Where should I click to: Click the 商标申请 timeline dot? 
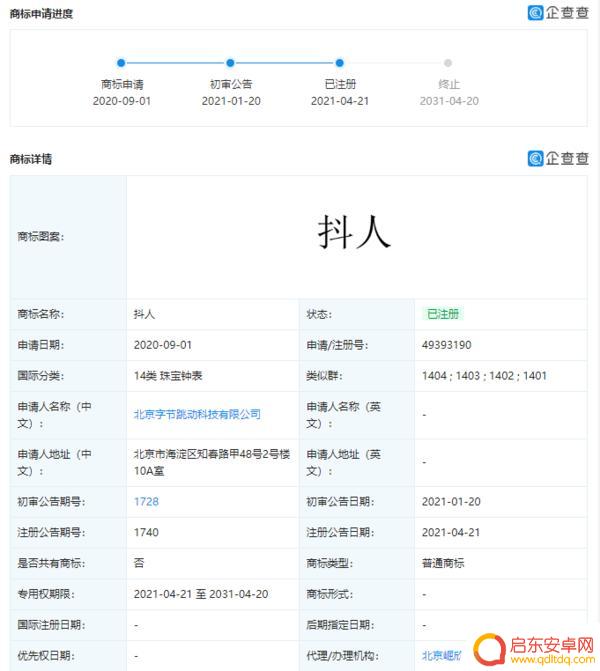121,63
